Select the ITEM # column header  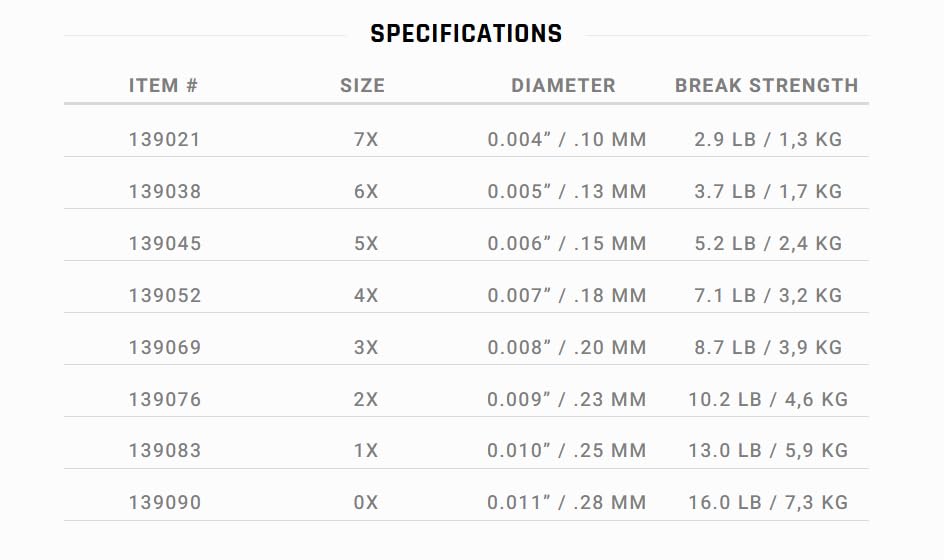point(164,86)
